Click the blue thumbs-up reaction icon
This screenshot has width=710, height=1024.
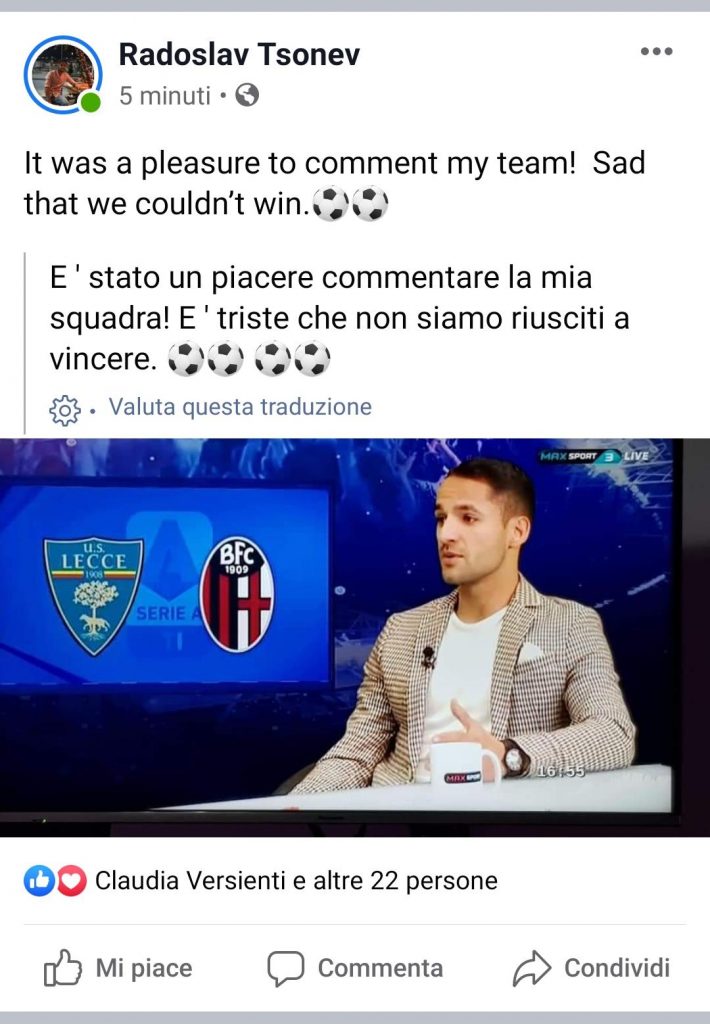(x=39, y=881)
